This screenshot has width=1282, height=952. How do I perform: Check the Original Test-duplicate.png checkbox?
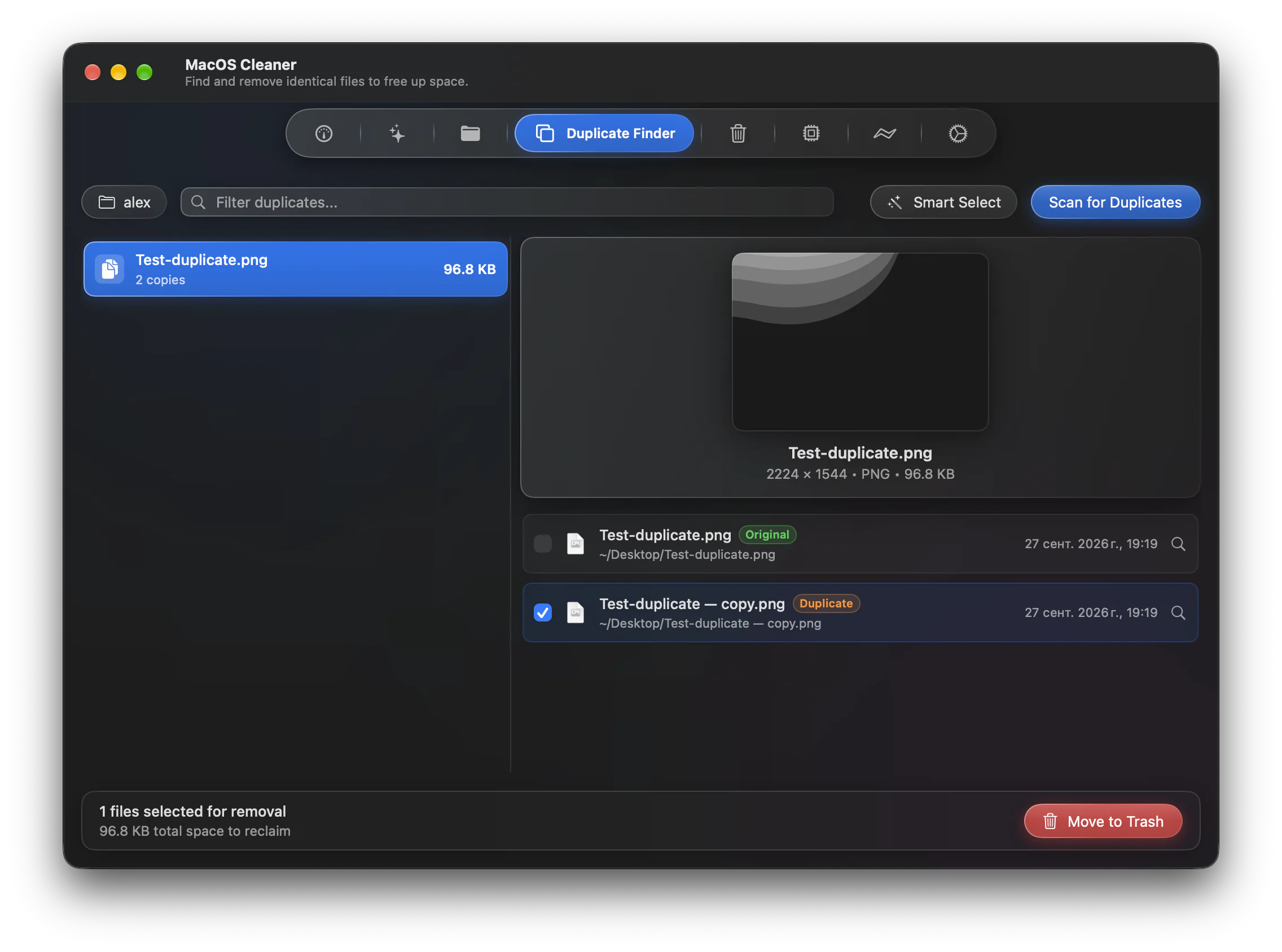[542, 544]
